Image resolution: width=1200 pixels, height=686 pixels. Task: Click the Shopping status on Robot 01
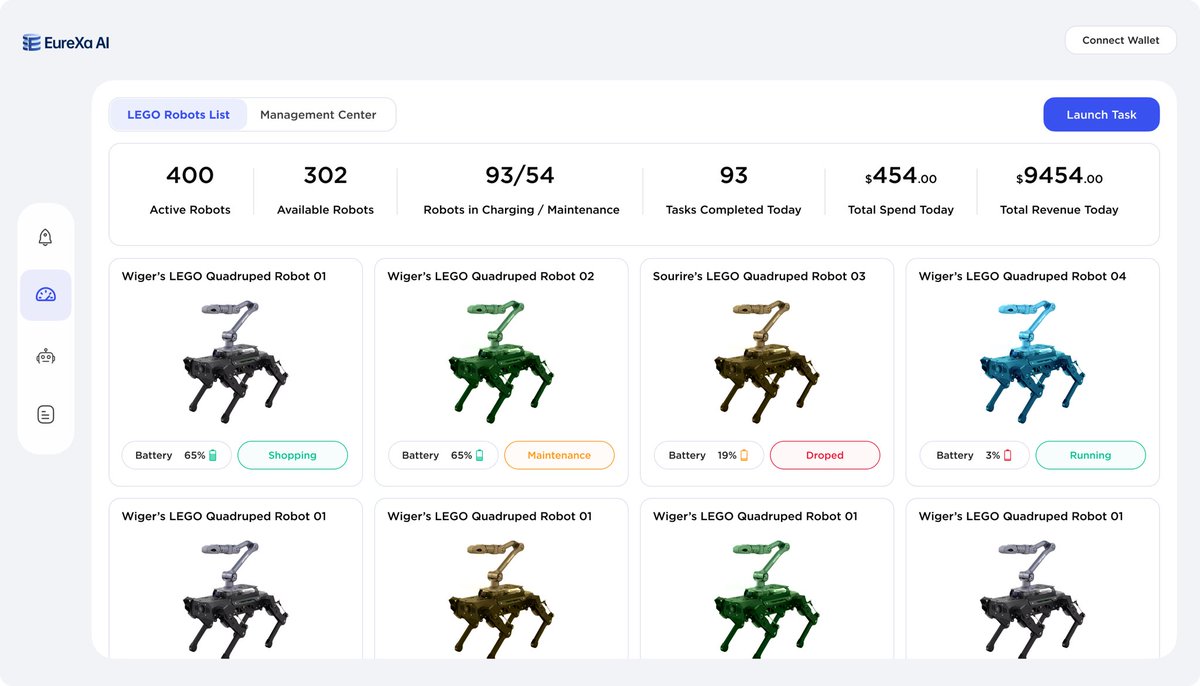(292, 455)
